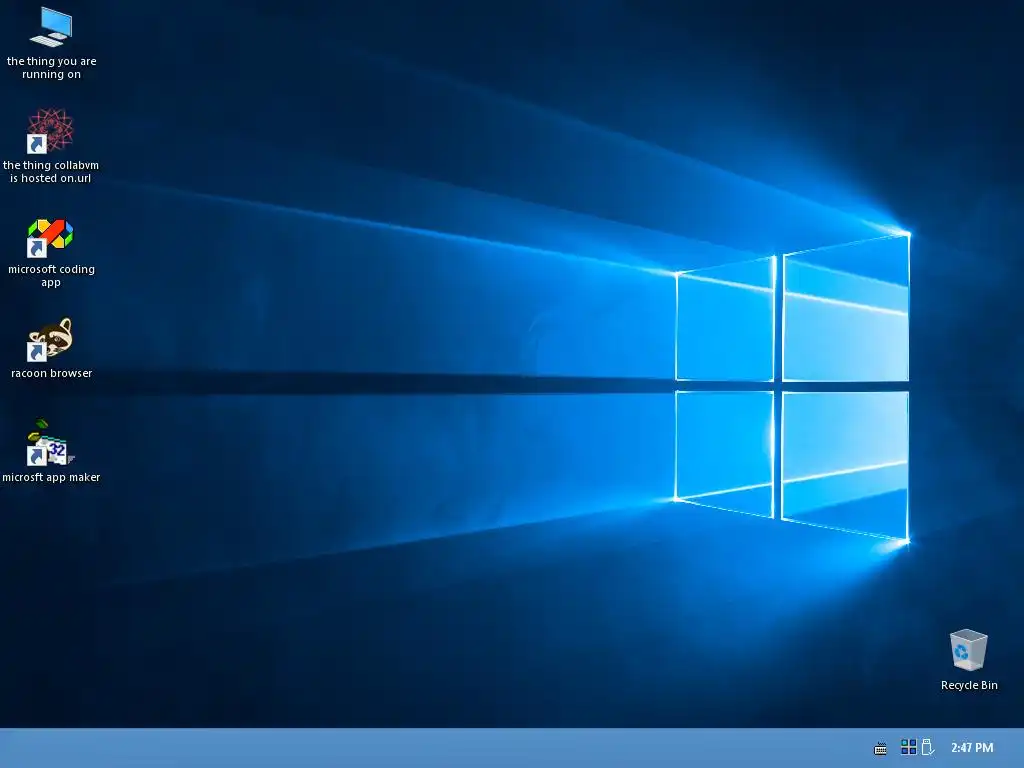The height and width of the screenshot is (768, 1024).
Task: Click the four-squares tray icon
Action: click(908, 747)
